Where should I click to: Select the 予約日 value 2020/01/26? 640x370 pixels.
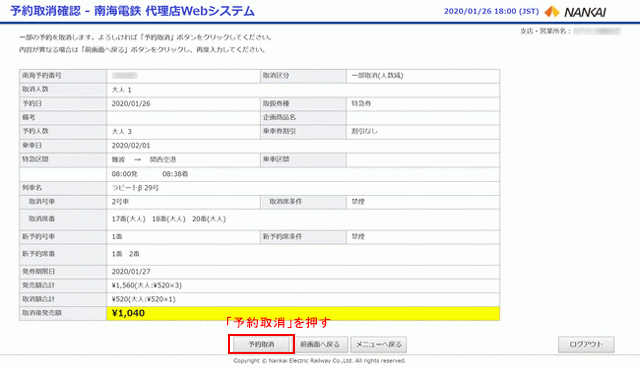coord(131,104)
